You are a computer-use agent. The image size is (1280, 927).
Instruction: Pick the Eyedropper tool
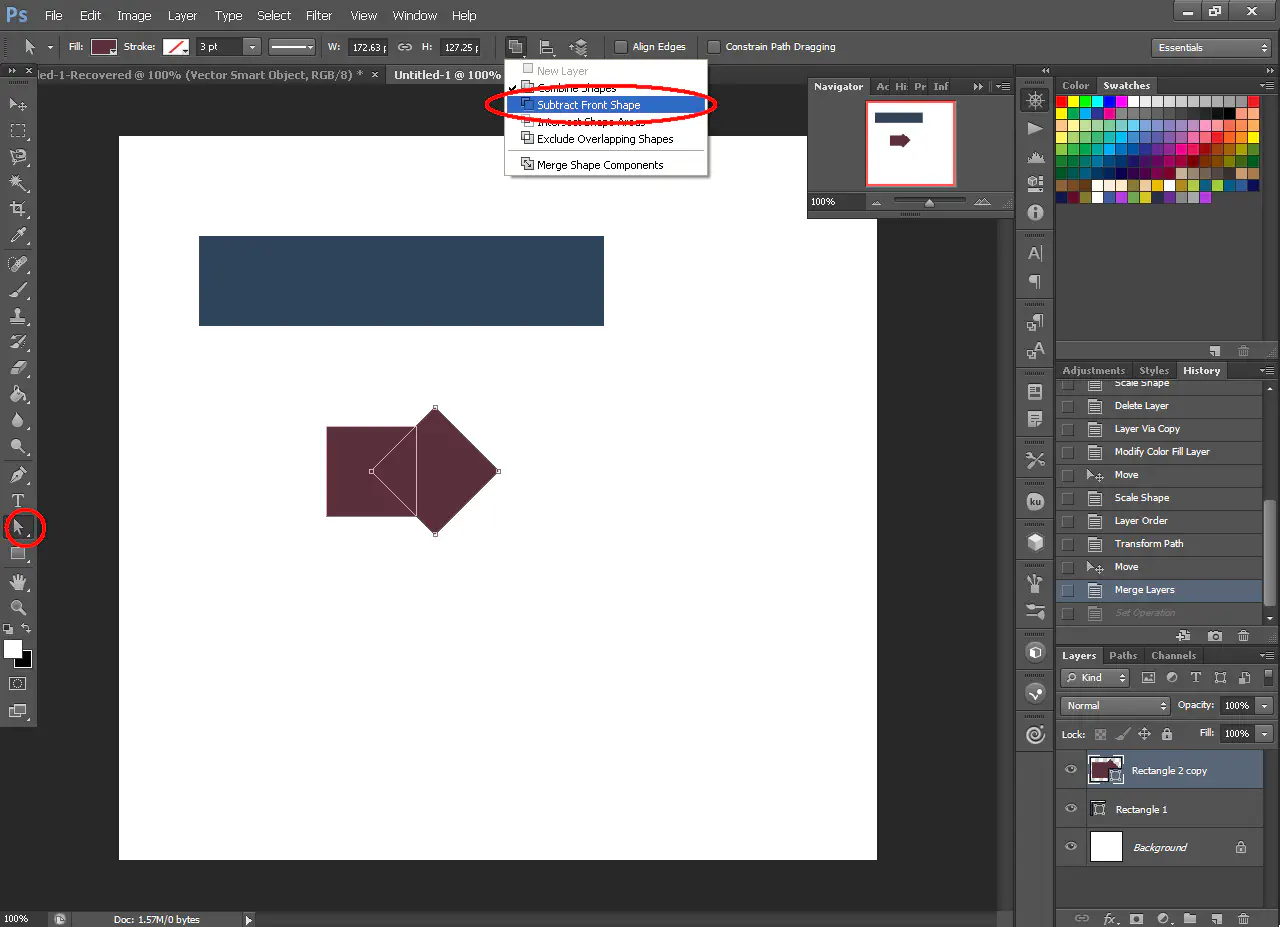(x=18, y=236)
